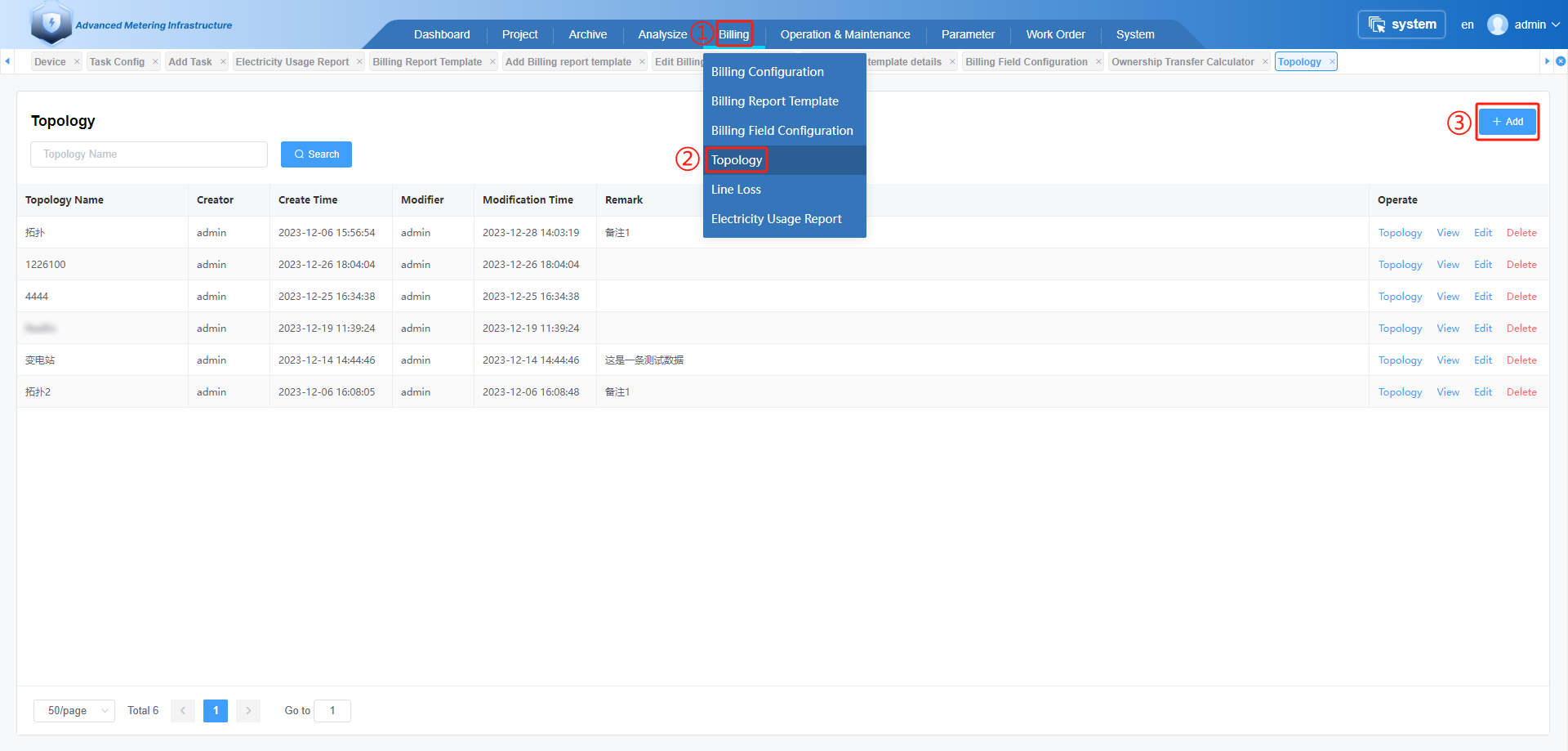Close all tabs with the circle-x icon
1568x751 pixels.
(x=1561, y=61)
